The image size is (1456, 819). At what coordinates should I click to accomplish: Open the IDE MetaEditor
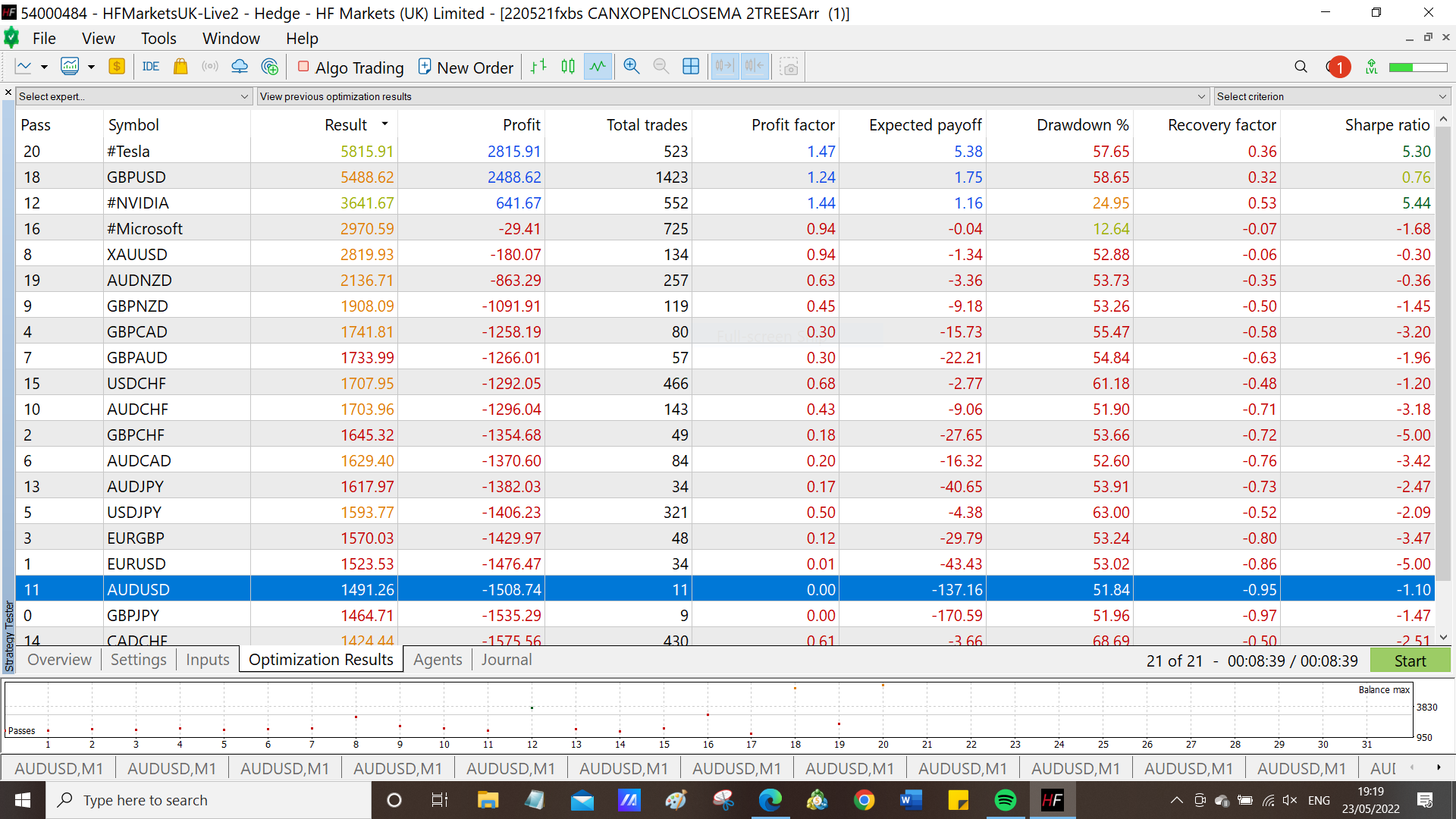point(151,67)
